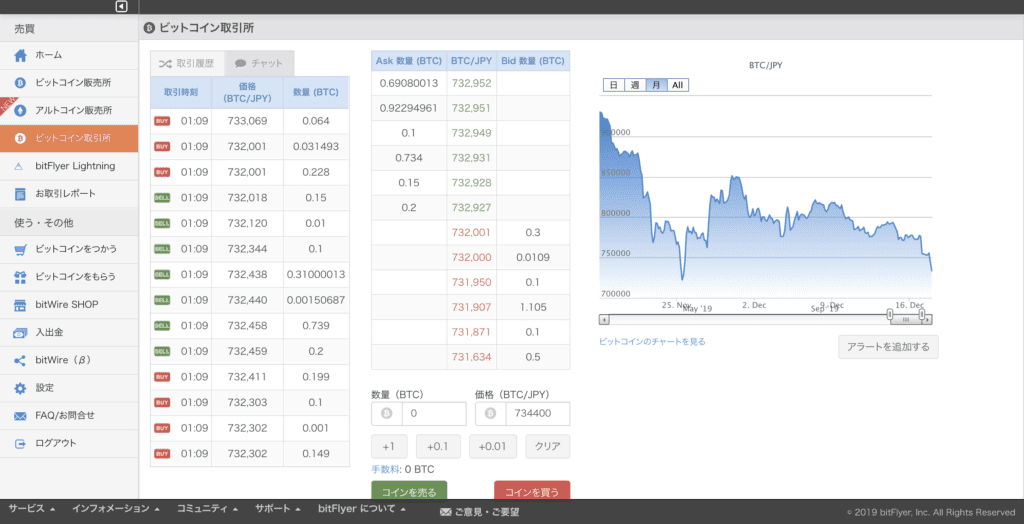1024x524 pixels.
Task: Click the shop icon beside bitWire SHOP
Action: pos(20,305)
